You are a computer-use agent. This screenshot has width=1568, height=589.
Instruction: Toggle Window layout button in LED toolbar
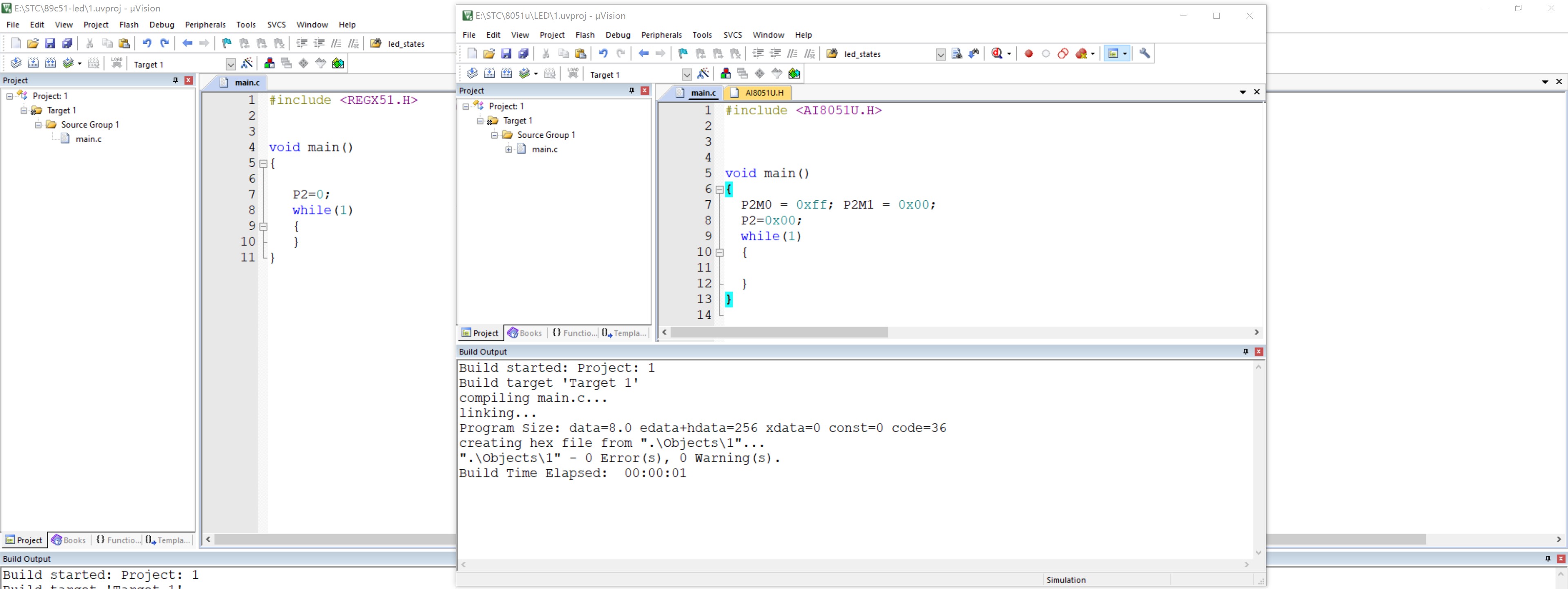[1113, 54]
